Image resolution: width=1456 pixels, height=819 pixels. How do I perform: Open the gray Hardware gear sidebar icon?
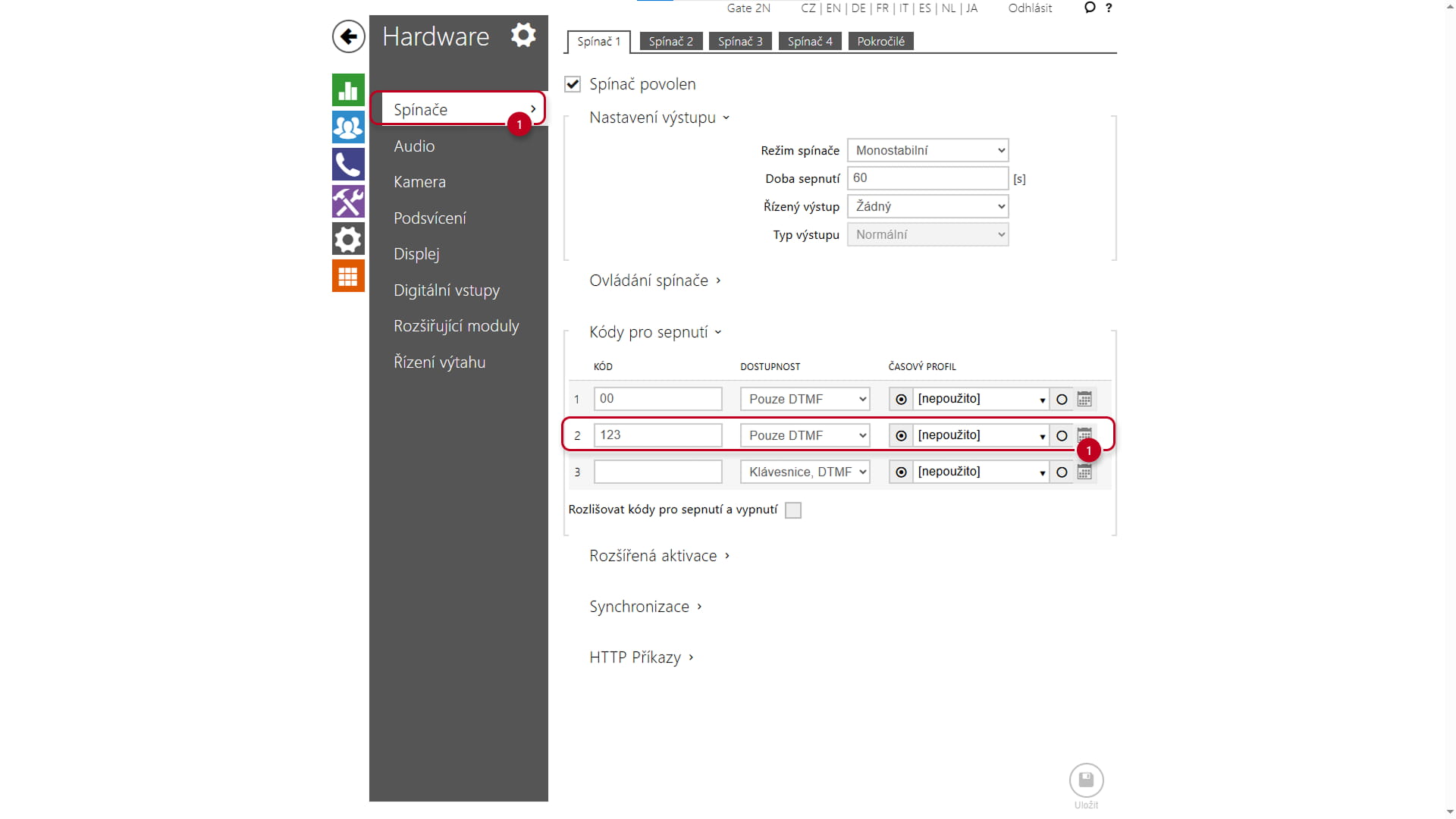[x=348, y=239]
